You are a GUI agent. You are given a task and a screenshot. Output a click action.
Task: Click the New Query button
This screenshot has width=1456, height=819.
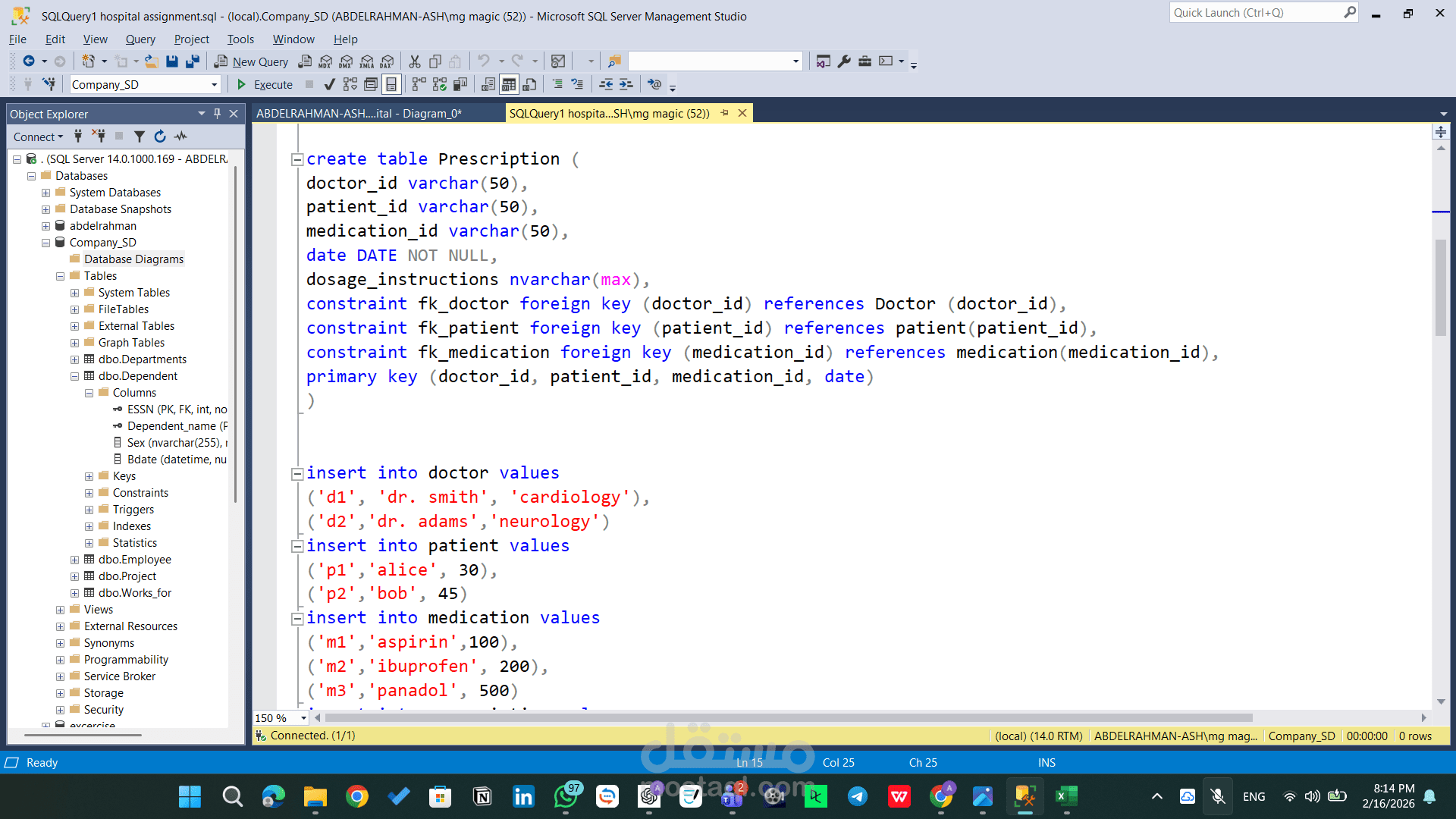pos(251,61)
